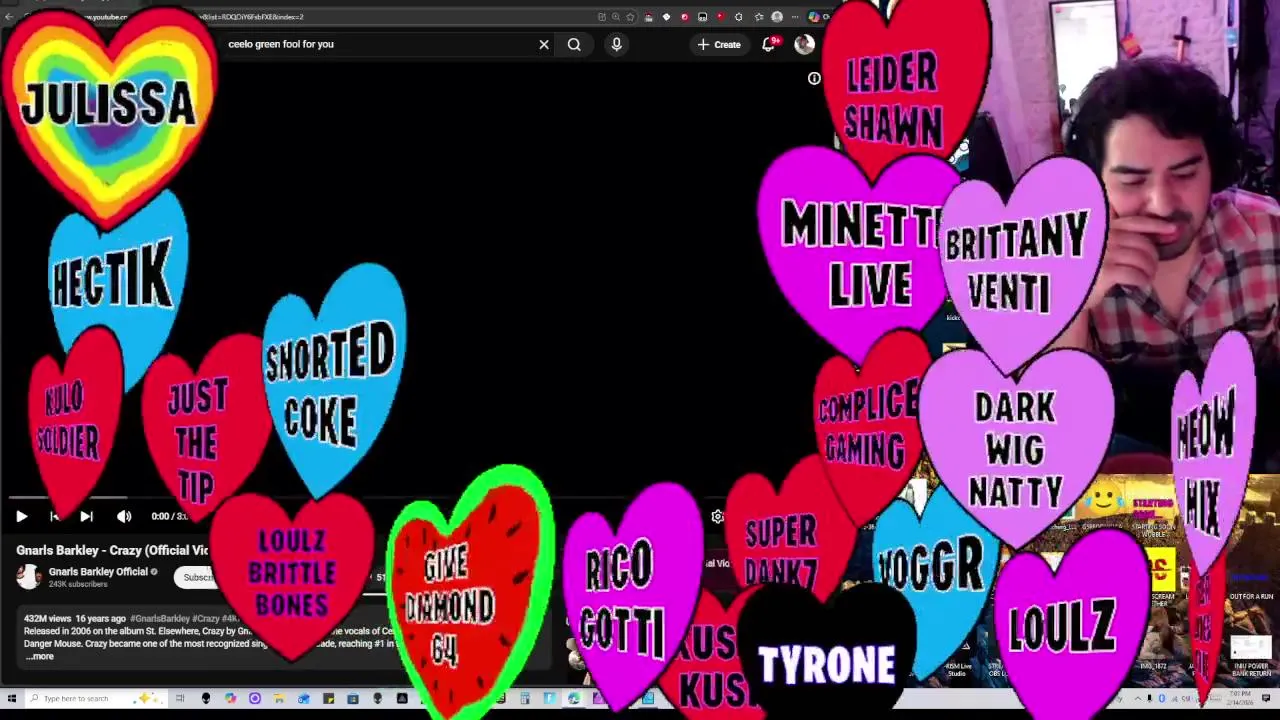Open Sticky Notes taskbar icon

pos(328,698)
